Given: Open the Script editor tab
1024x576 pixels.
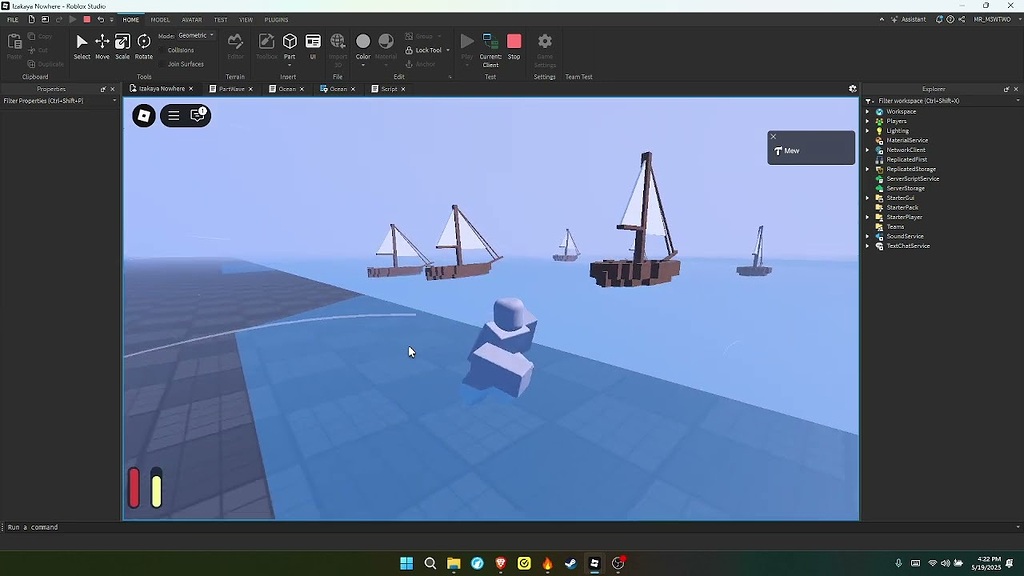Looking at the screenshot, I should (387, 88).
